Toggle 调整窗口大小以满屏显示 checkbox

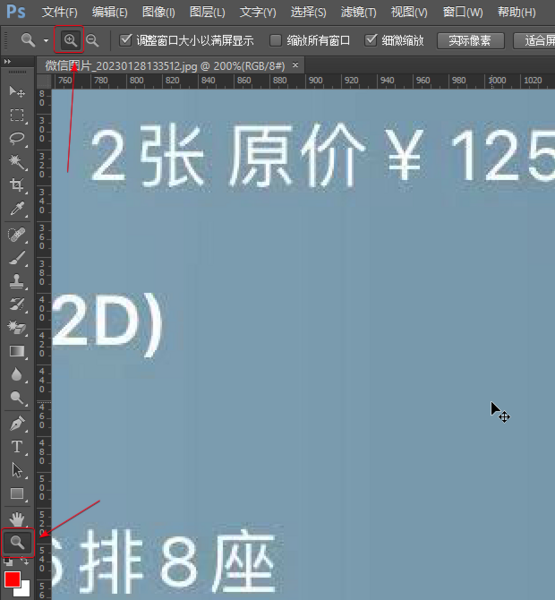(x=125, y=40)
